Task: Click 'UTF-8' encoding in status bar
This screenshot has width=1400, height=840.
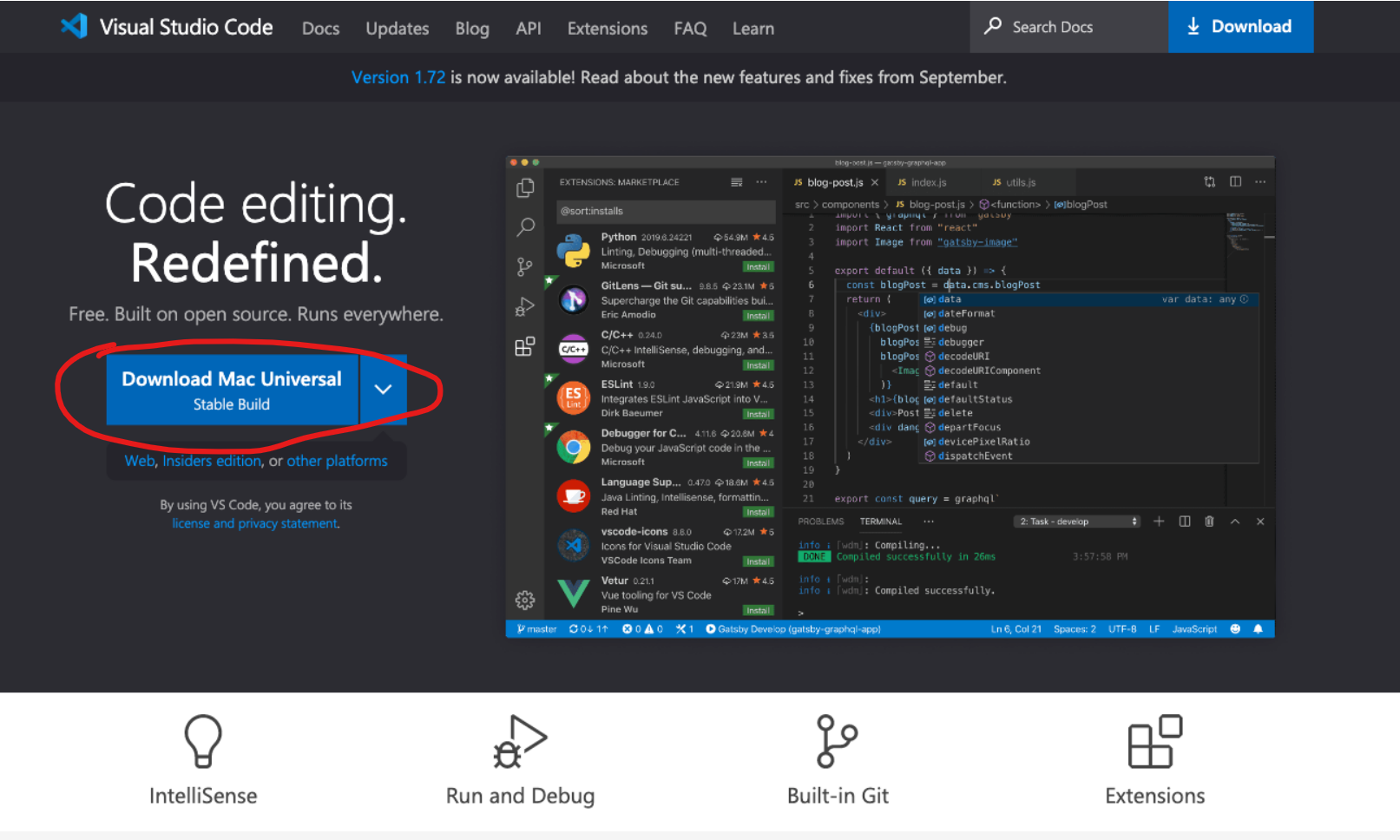Action: coord(1122,629)
